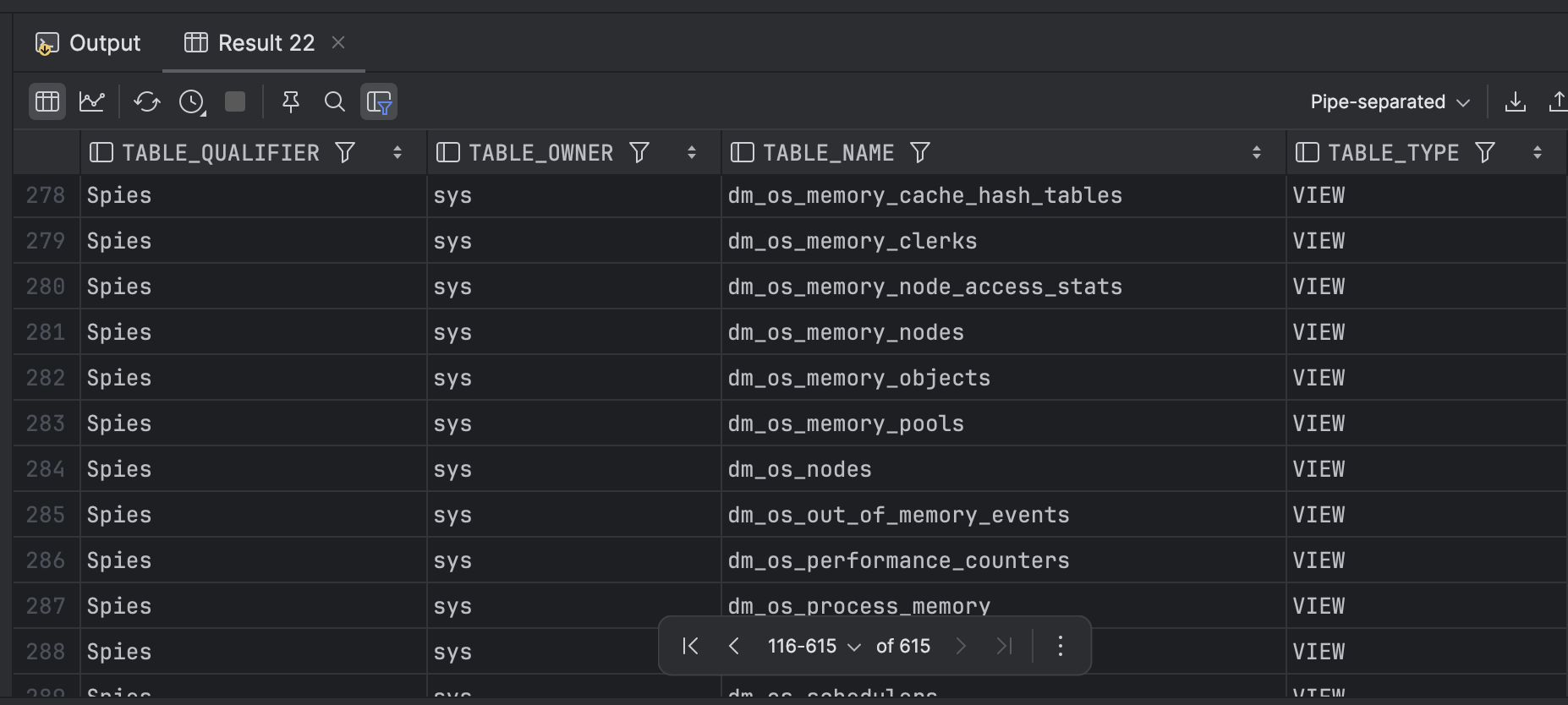Open Pipe-separated format dropdown
1568x705 pixels.
click(1390, 102)
